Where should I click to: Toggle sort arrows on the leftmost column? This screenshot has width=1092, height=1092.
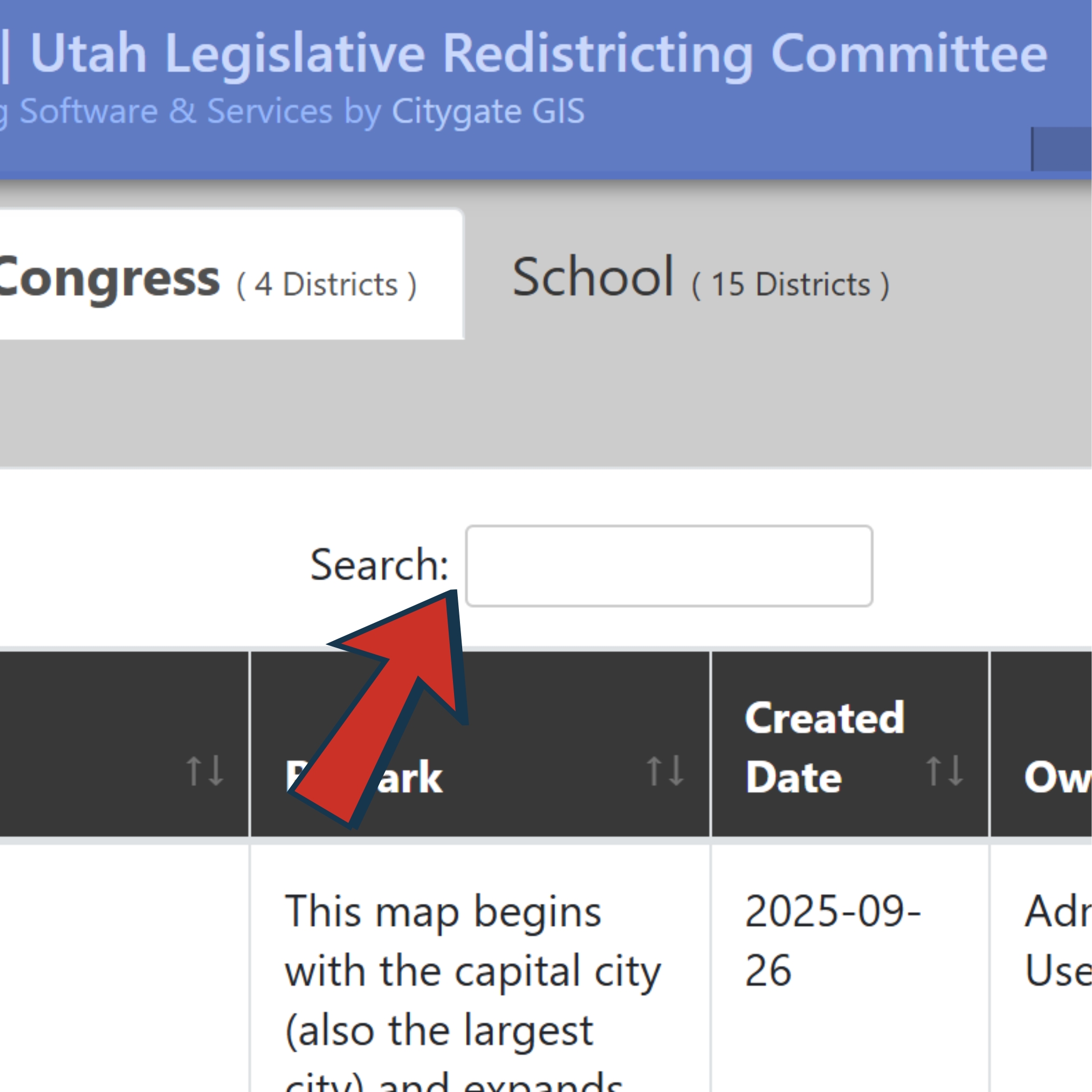click(x=204, y=771)
